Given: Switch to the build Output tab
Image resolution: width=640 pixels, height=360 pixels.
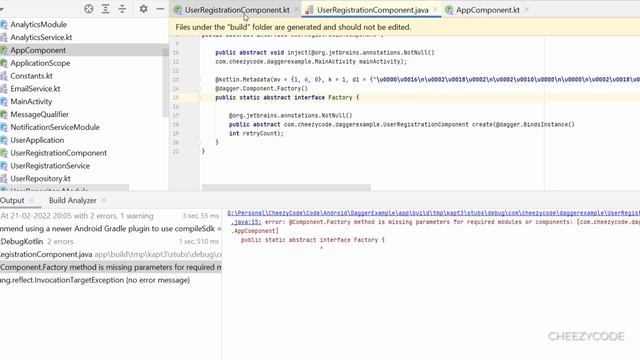Looking at the screenshot, I should coord(12,200).
